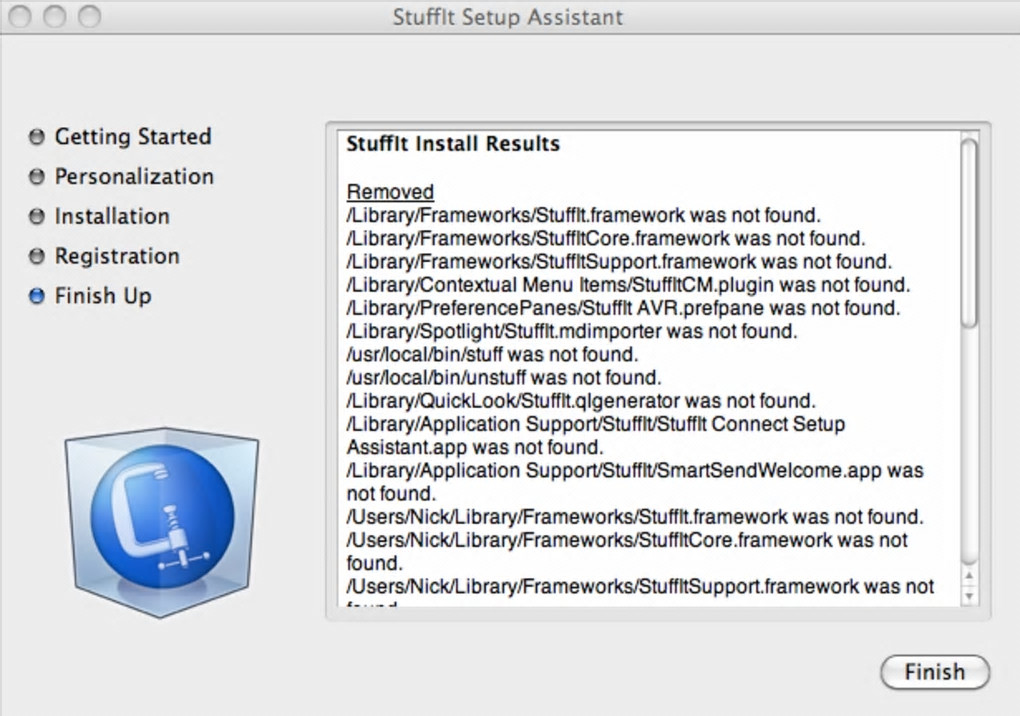This screenshot has width=1020, height=716.
Task: Select the Registration step label
Action: pyautogui.click(x=117, y=257)
